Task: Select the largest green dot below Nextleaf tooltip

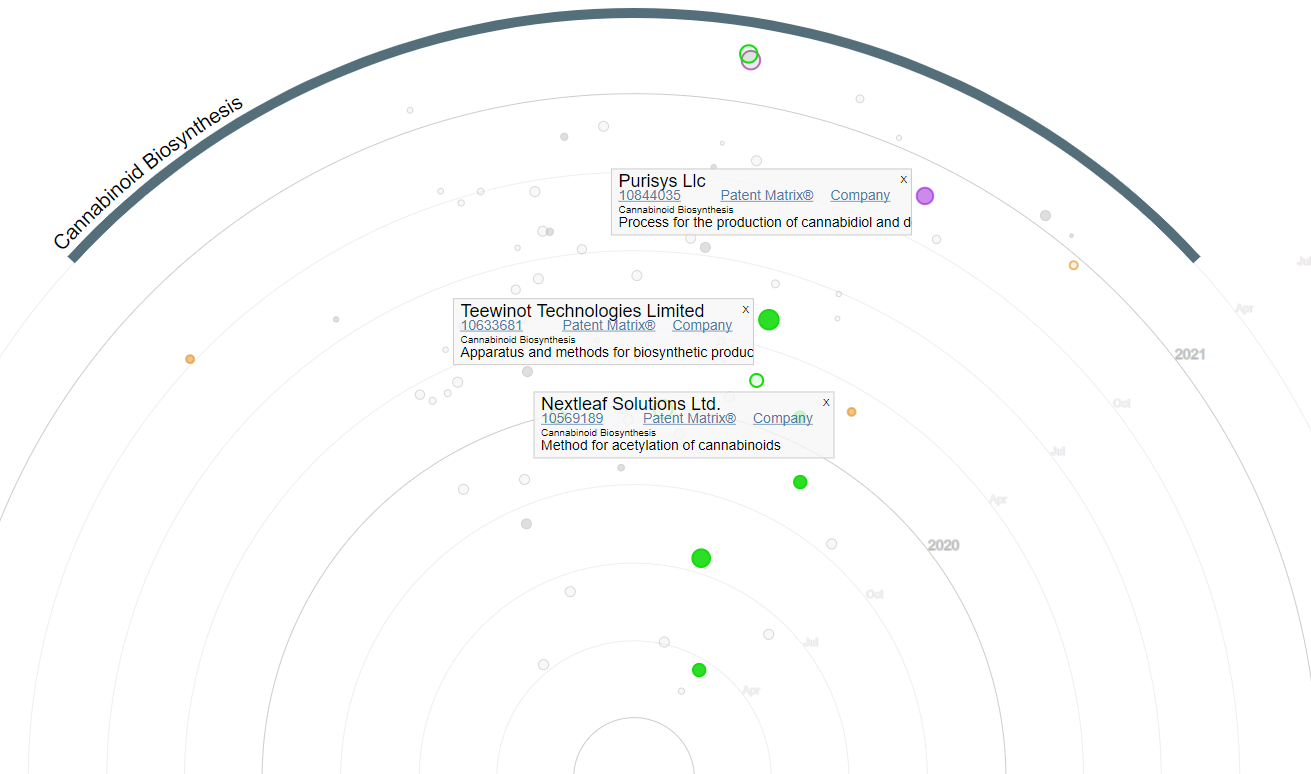Action: 701,558
